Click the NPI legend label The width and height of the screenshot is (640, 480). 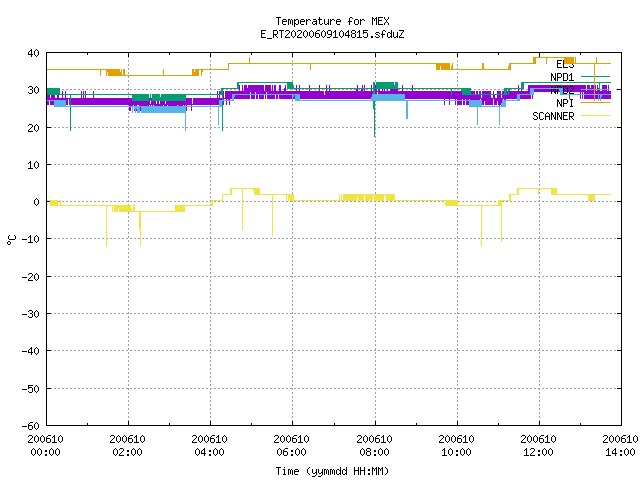pyautogui.click(x=565, y=103)
